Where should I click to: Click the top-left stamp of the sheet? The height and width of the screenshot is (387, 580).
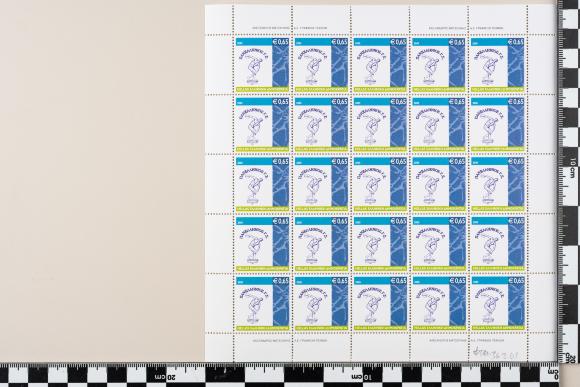click(262, 64)
